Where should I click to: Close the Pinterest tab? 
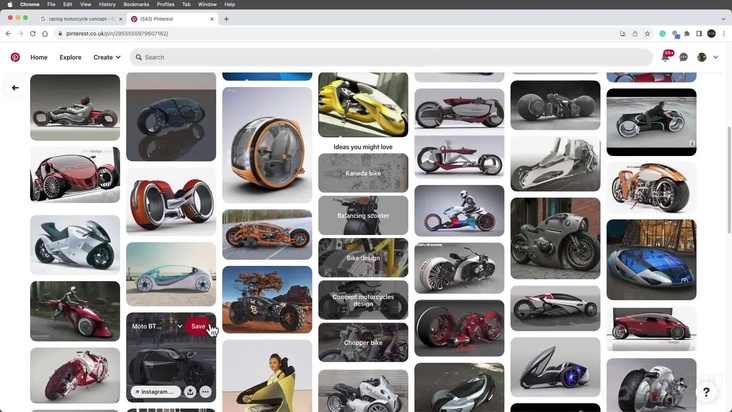pyautogui.click(x=212, y=19)
